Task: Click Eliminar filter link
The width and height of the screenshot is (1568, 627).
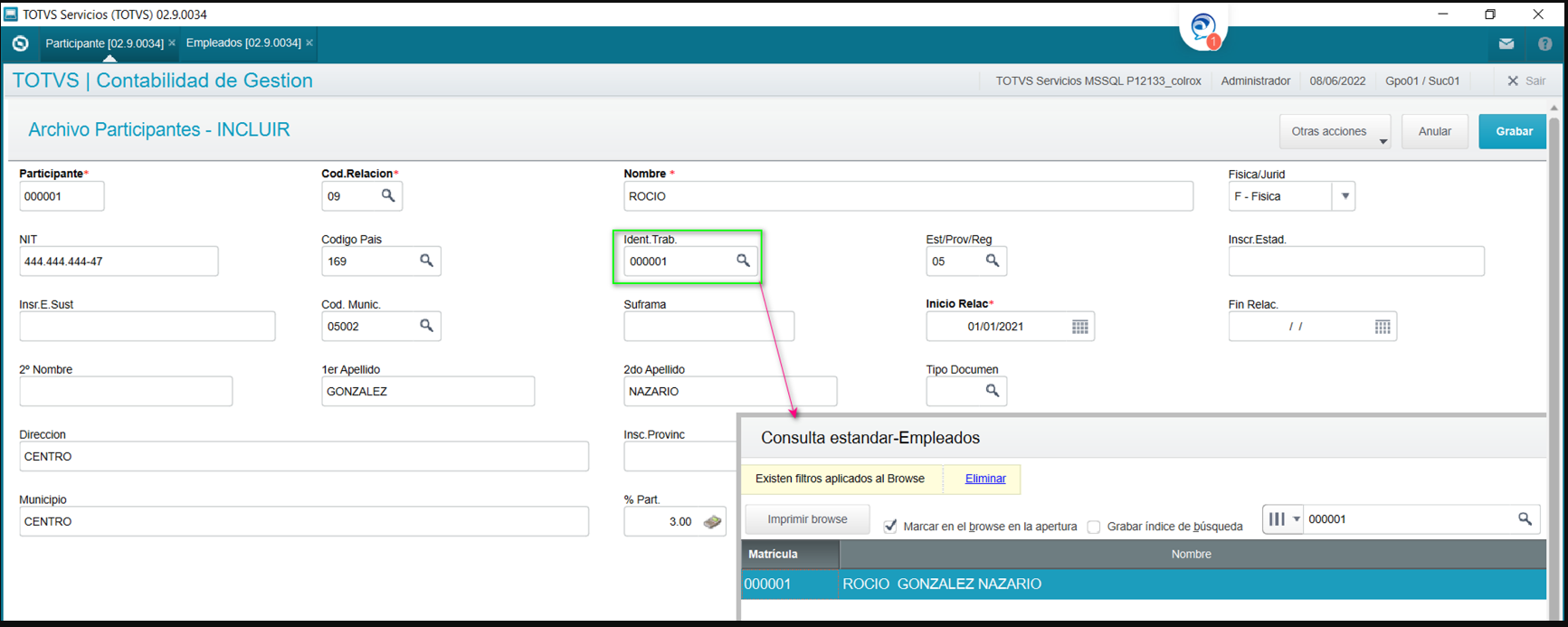Action: click(x=985, y=479)
